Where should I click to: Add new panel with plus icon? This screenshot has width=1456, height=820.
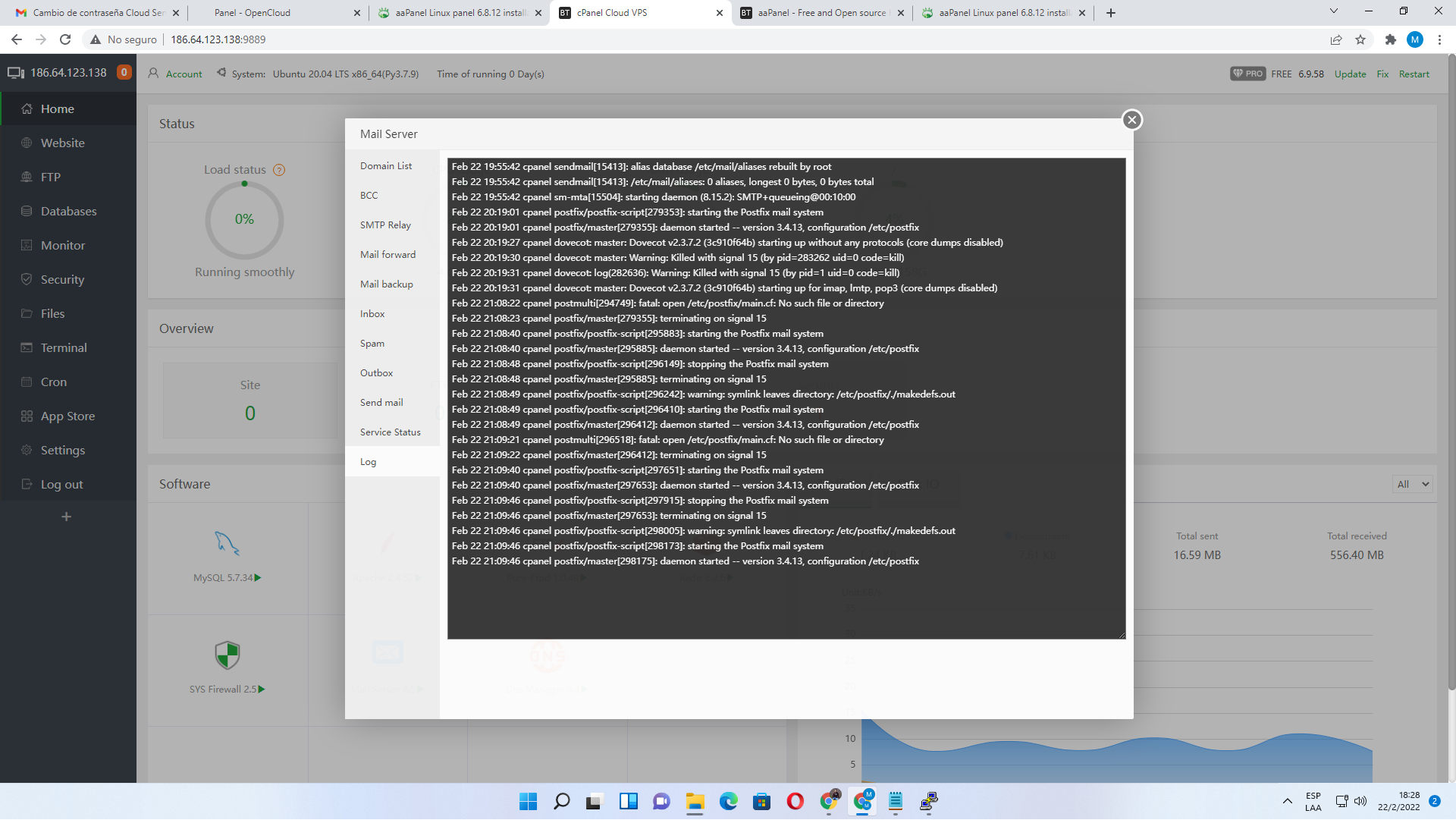[x=67, y=517]
